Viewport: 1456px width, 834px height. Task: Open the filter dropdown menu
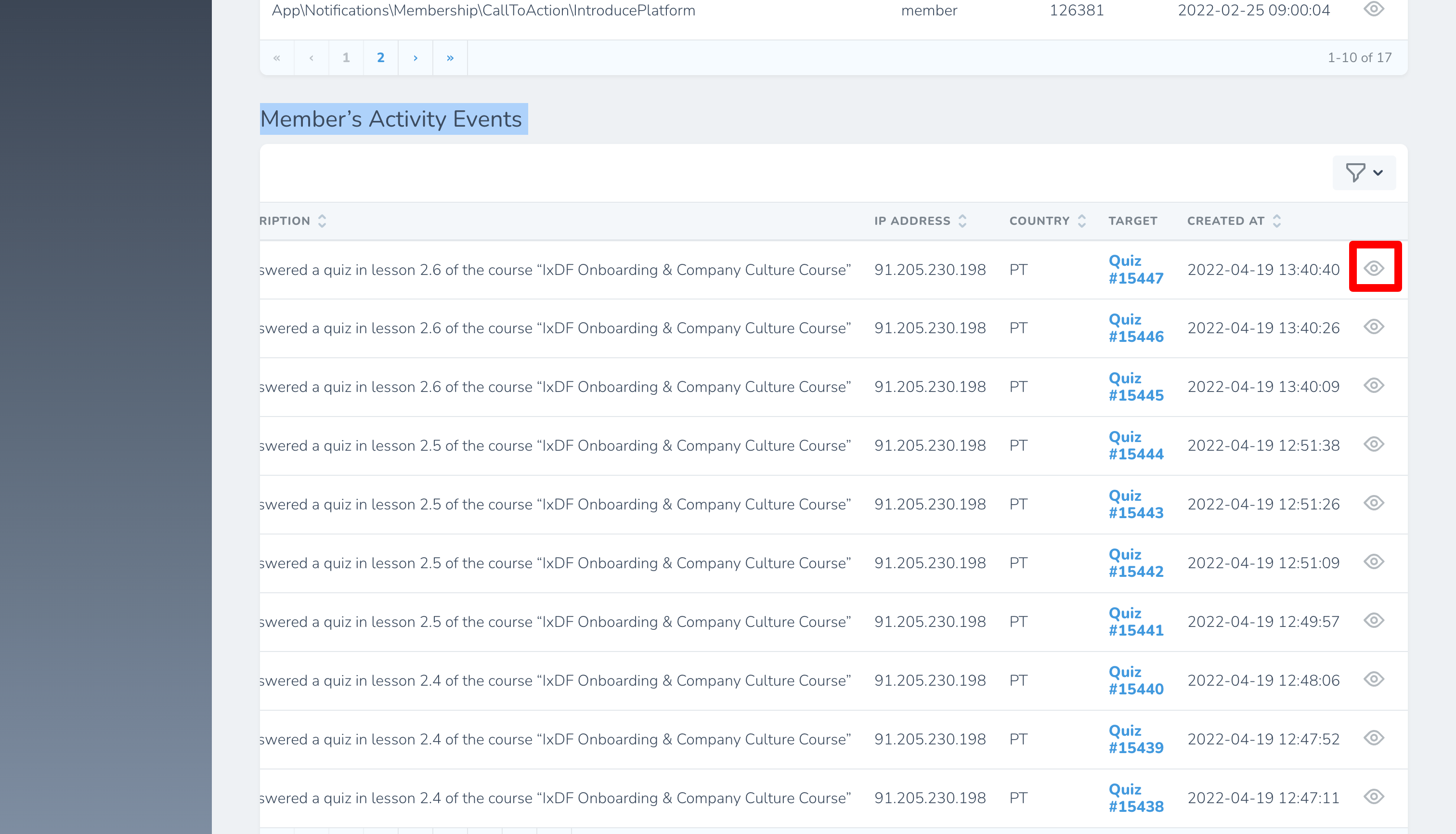(1364, 172)
